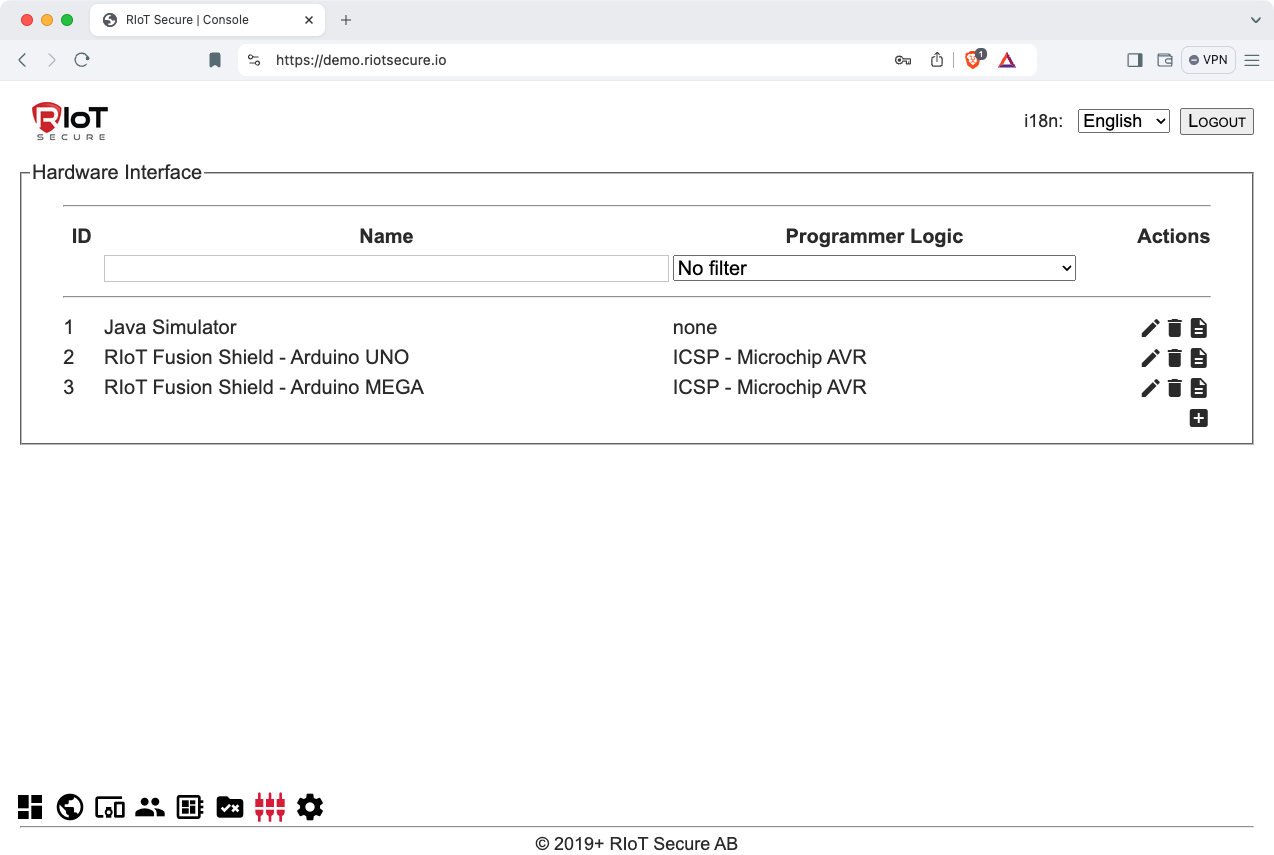1274x855 pixels.
Task: Open the folder check icon in bottom navigation
Action: coord(230,807)
